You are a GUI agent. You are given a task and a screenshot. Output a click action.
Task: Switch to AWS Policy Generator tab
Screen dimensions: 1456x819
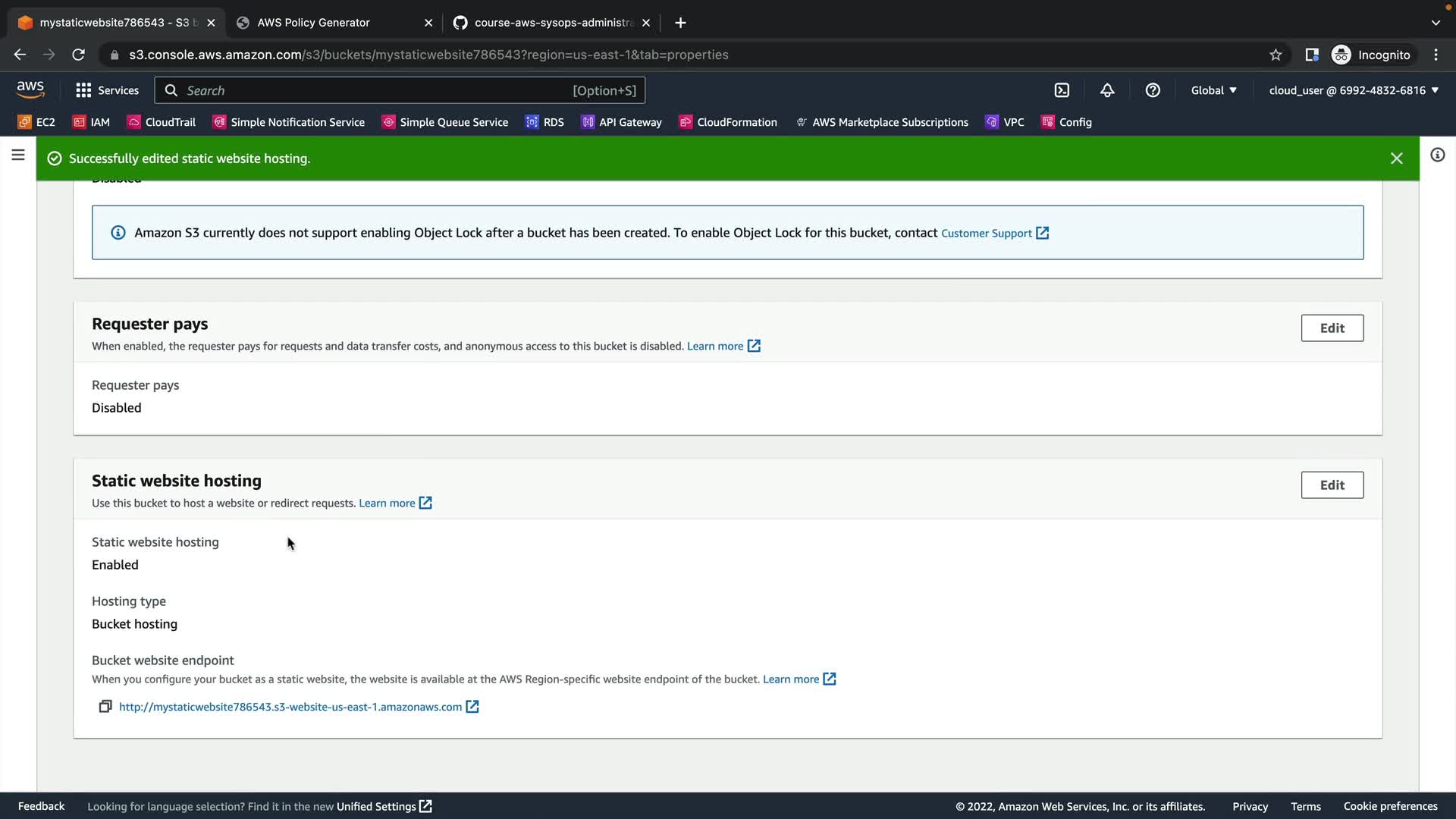[x=313, y=23]
